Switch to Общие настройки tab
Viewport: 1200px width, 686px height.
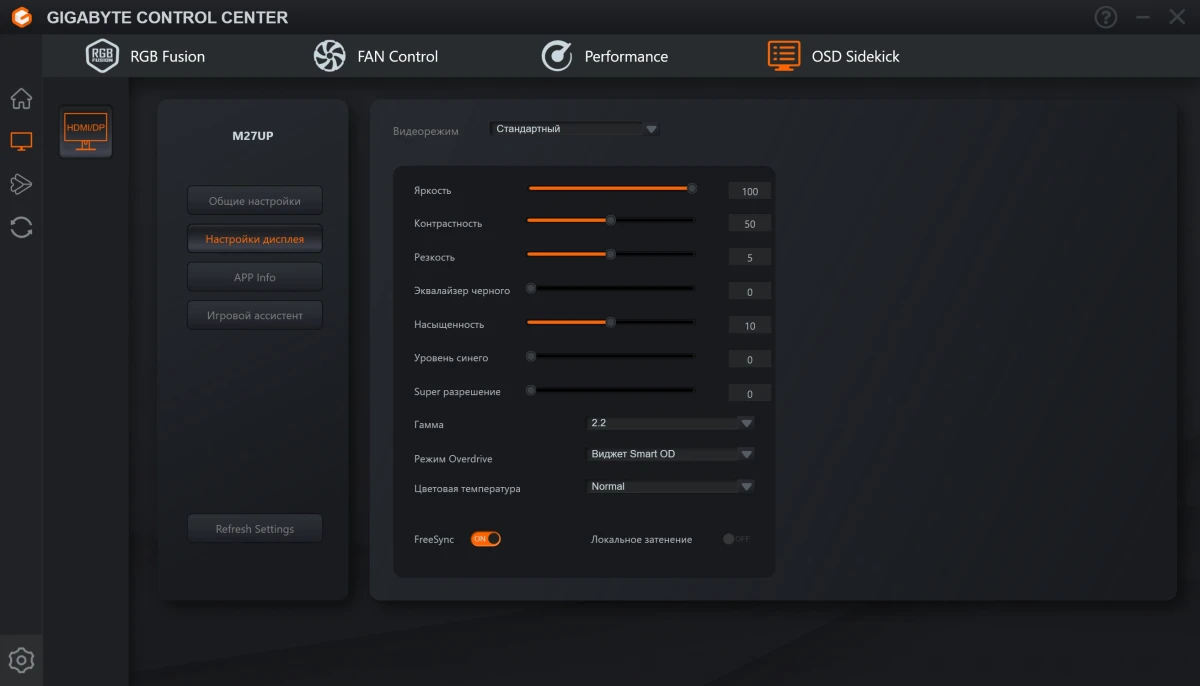tap(254, 199)
